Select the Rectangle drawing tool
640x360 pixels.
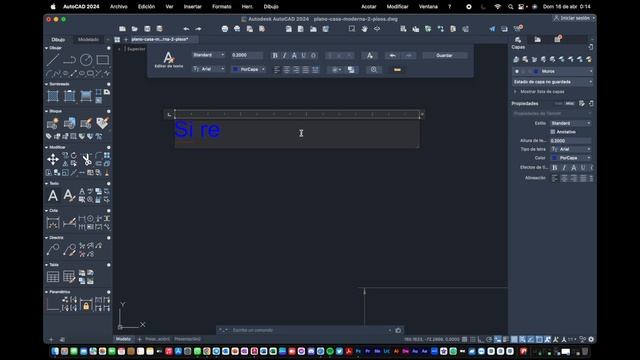coord(102,60)
